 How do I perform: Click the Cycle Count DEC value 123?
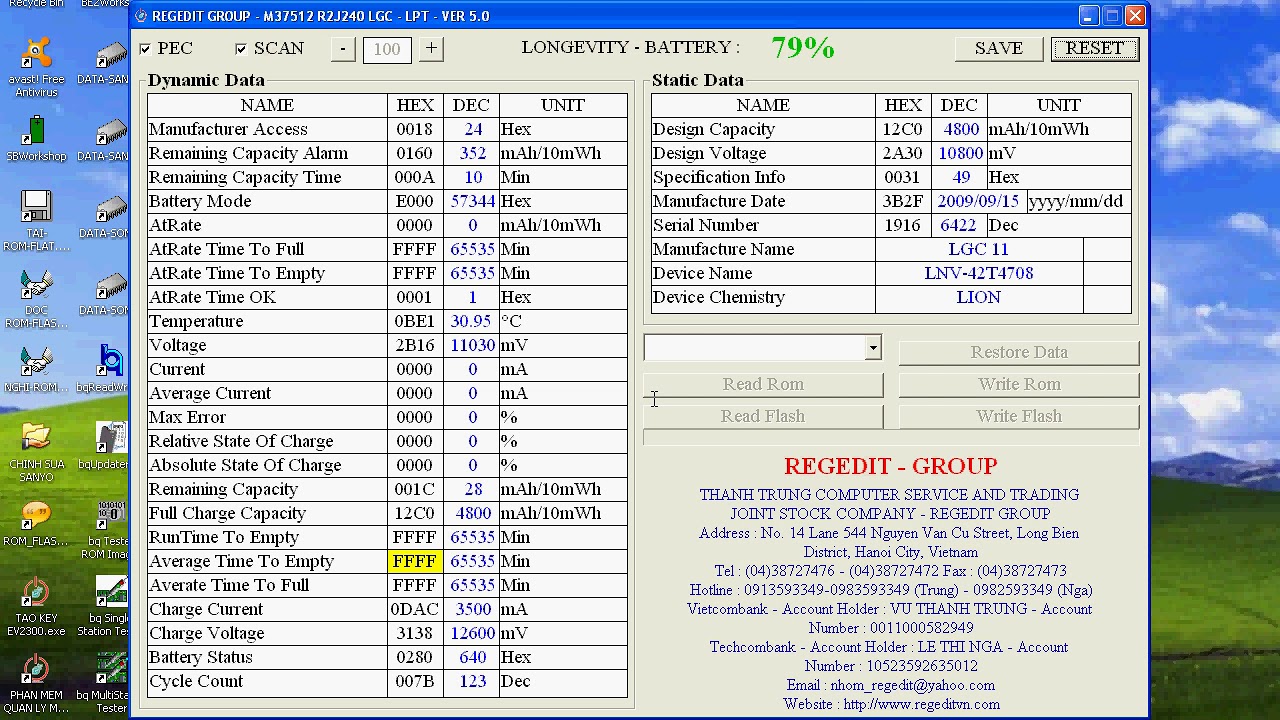click(x=472, y=681)
